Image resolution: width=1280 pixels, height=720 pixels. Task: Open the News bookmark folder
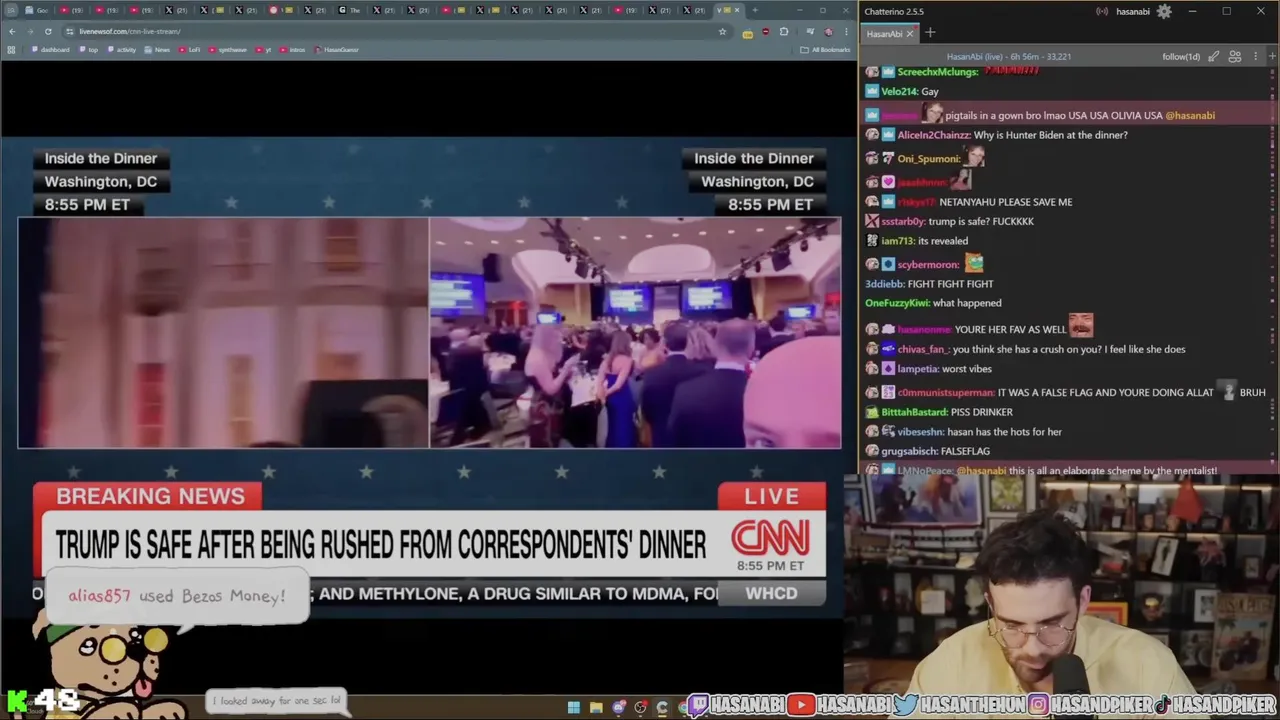[158, 49]
